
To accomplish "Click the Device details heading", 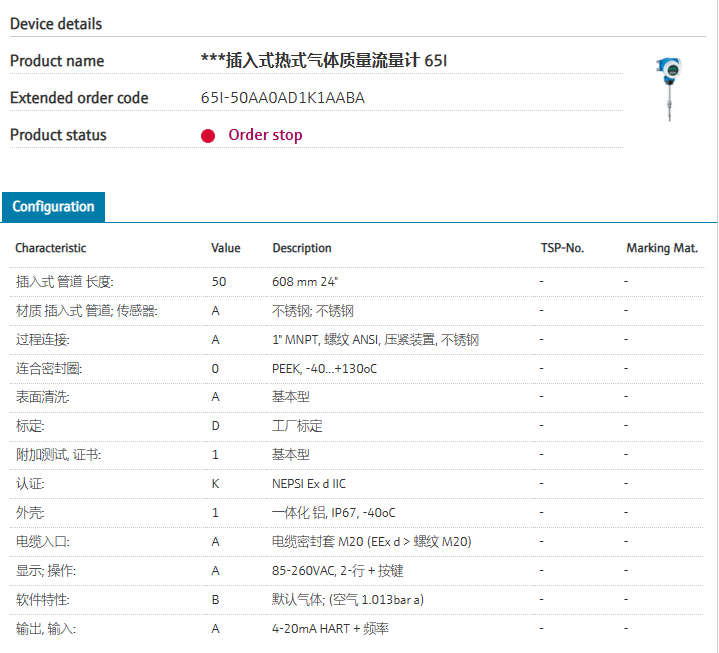I will click(x=56, y=24).
